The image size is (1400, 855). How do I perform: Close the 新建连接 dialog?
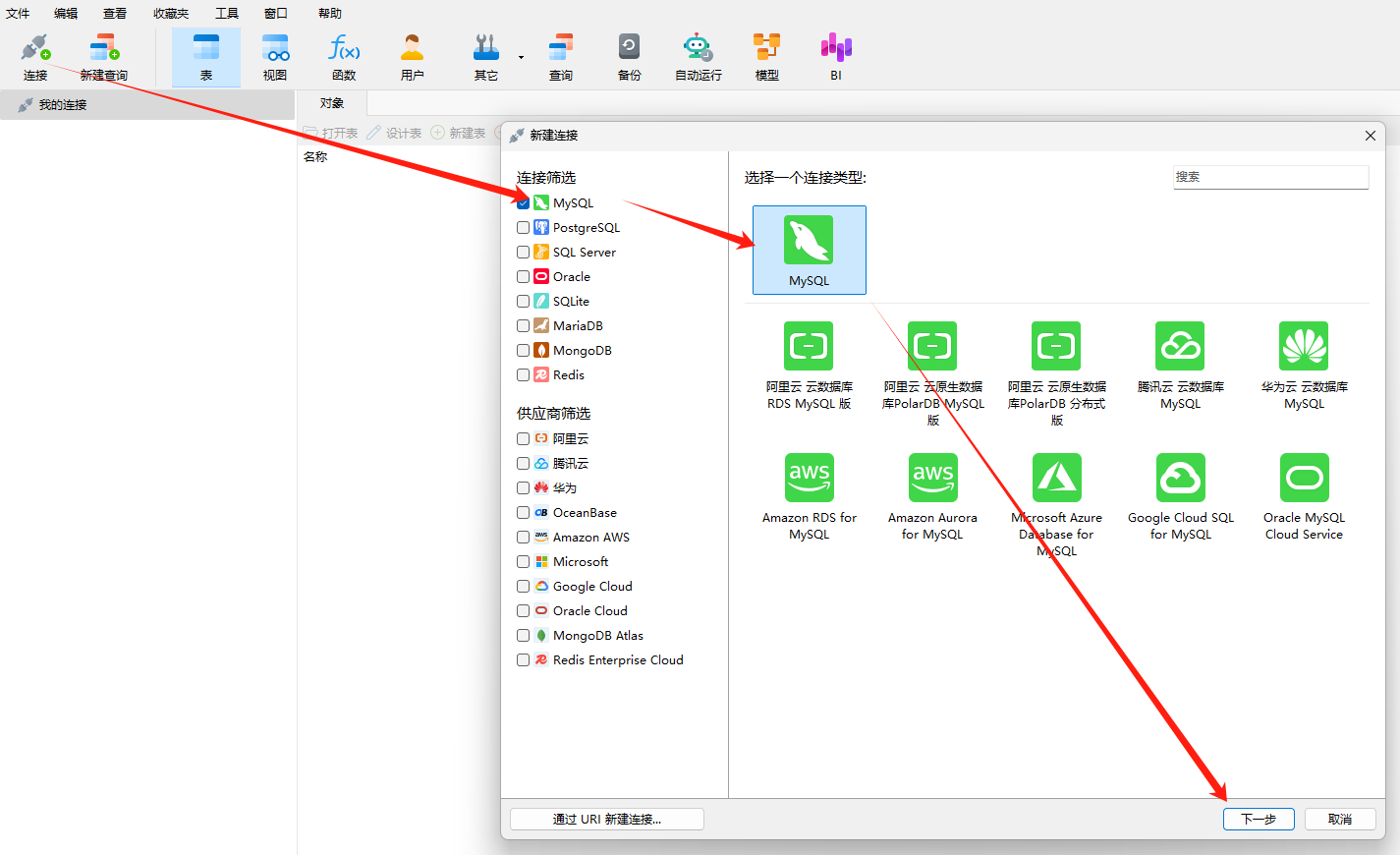point(1371,136)
